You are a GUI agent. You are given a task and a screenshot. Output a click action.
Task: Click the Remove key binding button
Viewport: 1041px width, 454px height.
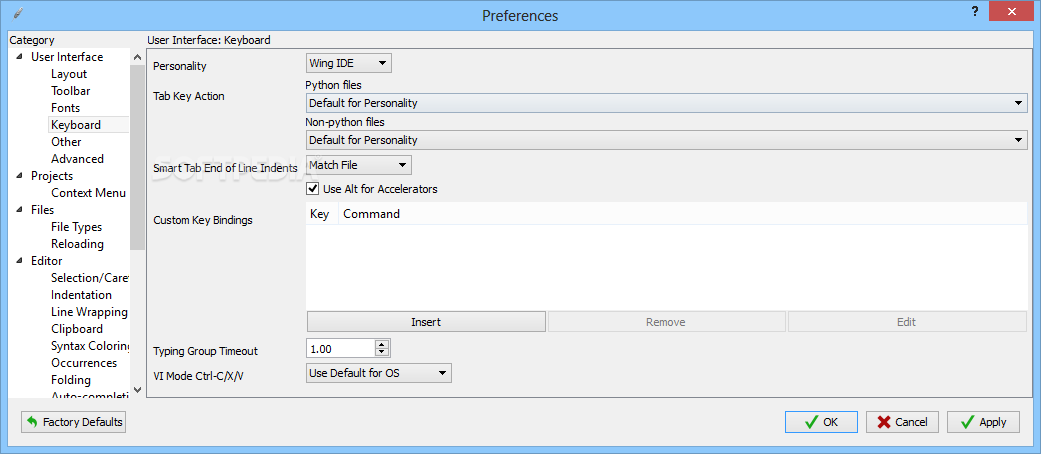666,322
